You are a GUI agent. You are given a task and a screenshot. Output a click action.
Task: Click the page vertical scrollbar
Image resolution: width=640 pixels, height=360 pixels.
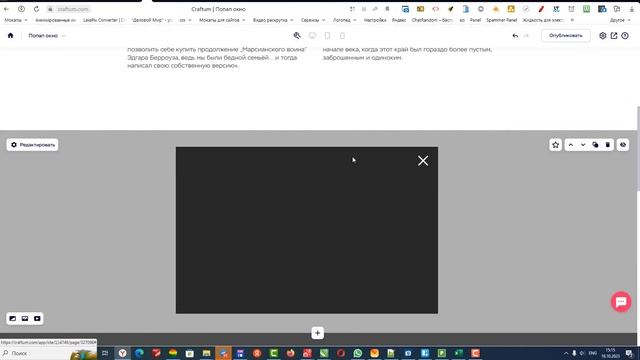(638, 148)
